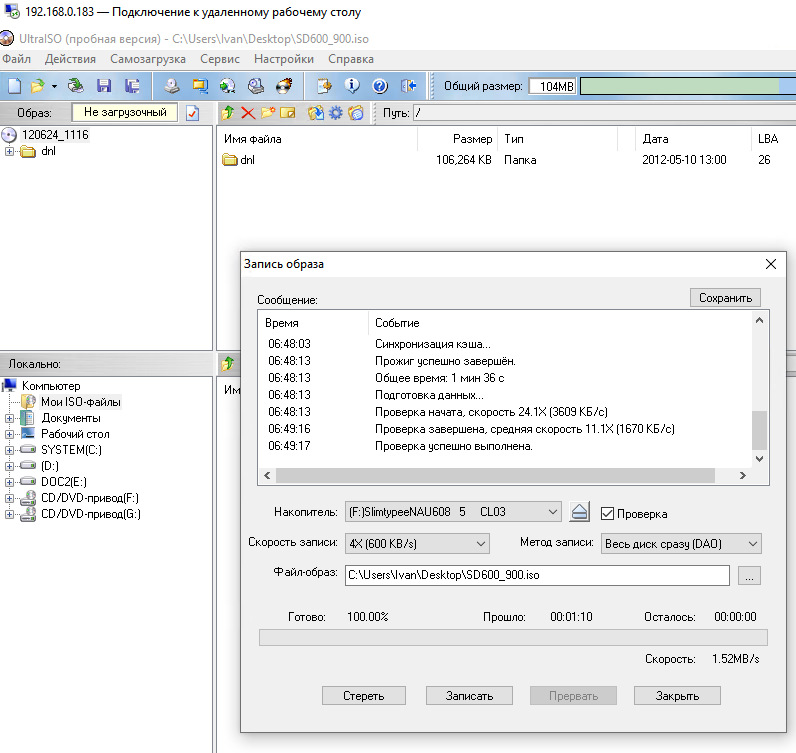This screenshot has width=796, height=753.
Task: Expand the dnl folder in image tree
Action: click(x=10, y=152)
